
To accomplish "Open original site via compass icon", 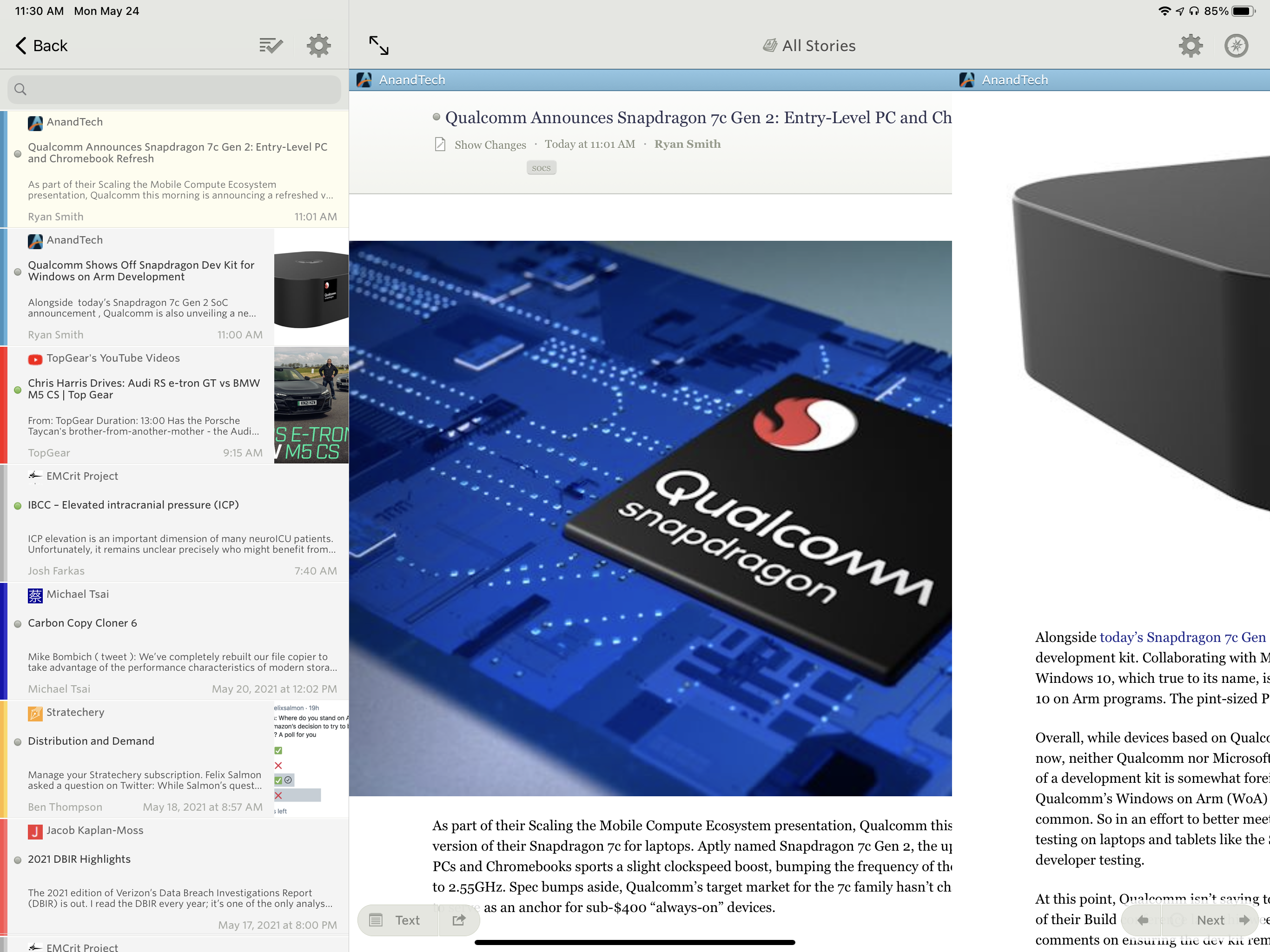I will pyautogui.click(x=1236, y=46).
